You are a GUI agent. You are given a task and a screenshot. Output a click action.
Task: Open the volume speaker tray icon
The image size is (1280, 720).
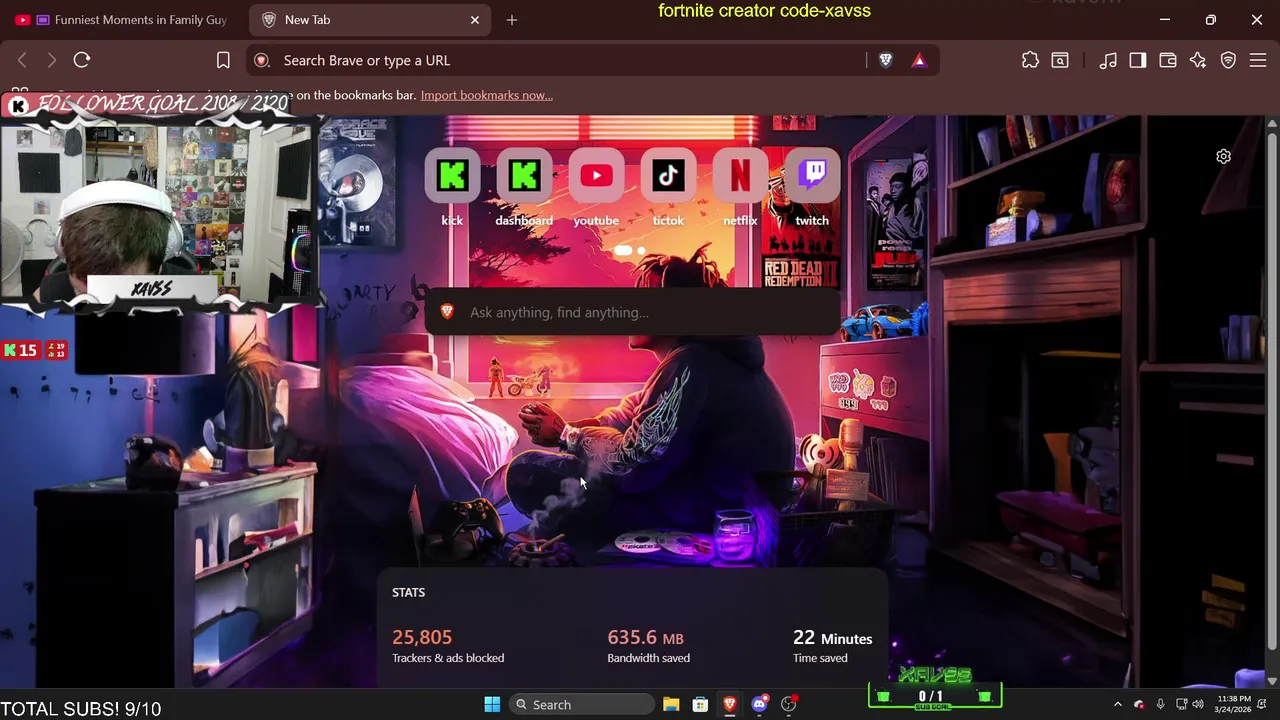click(1198, 705)
